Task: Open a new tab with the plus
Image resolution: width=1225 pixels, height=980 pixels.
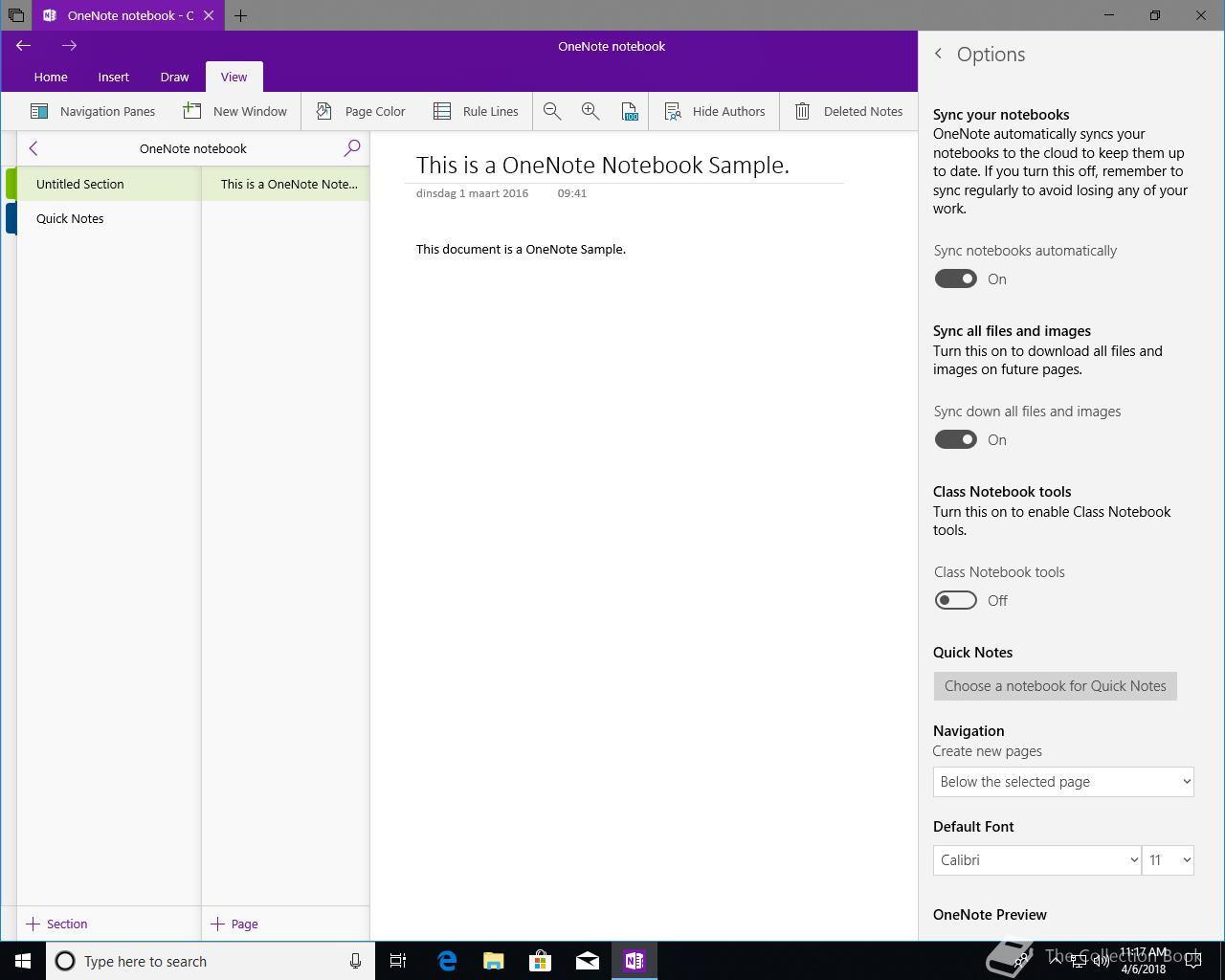Action: point(241,15)
